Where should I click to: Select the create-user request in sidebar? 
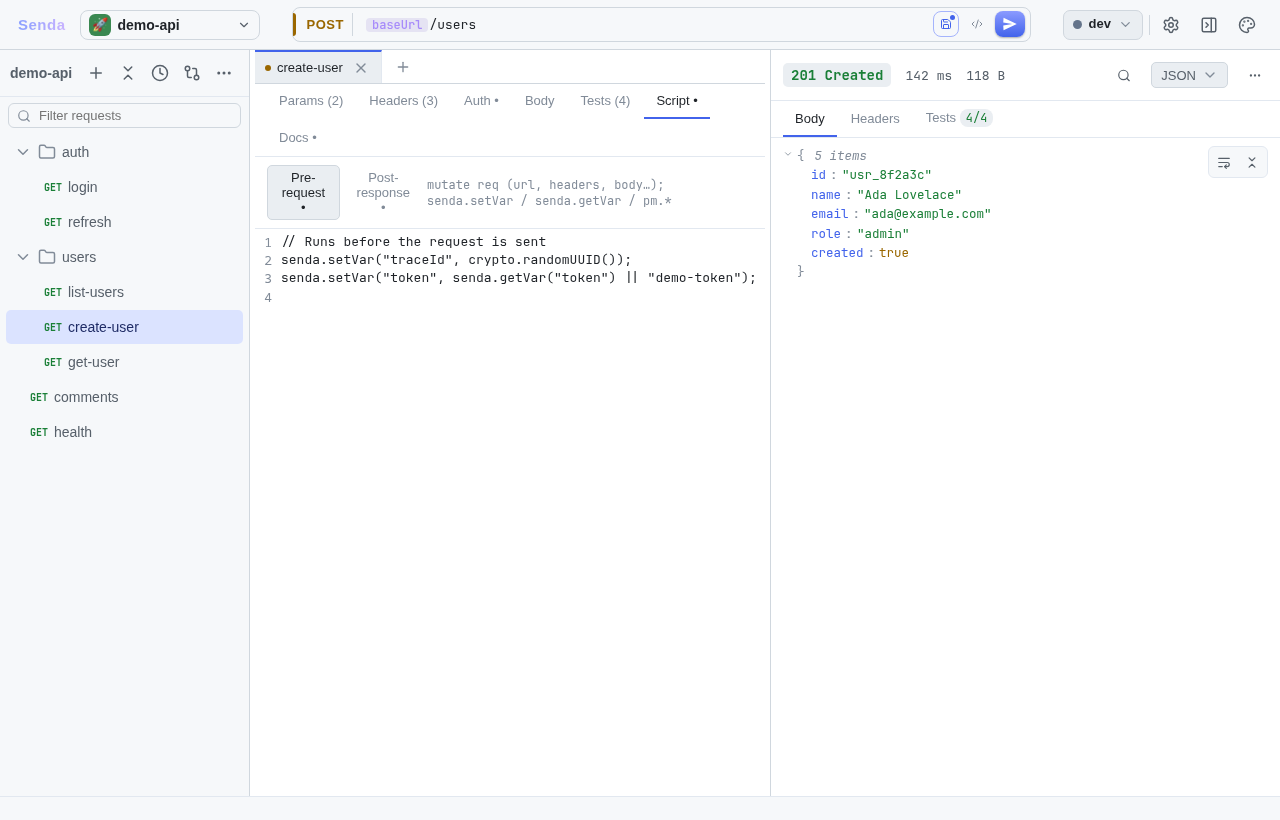pos(124,327)
